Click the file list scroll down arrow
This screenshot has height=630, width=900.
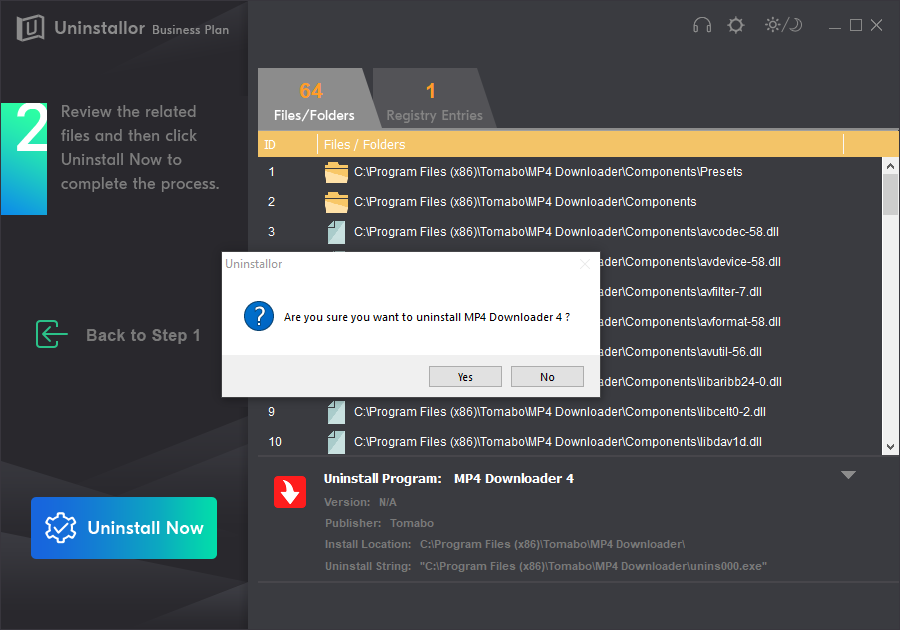tap(890, 447)
